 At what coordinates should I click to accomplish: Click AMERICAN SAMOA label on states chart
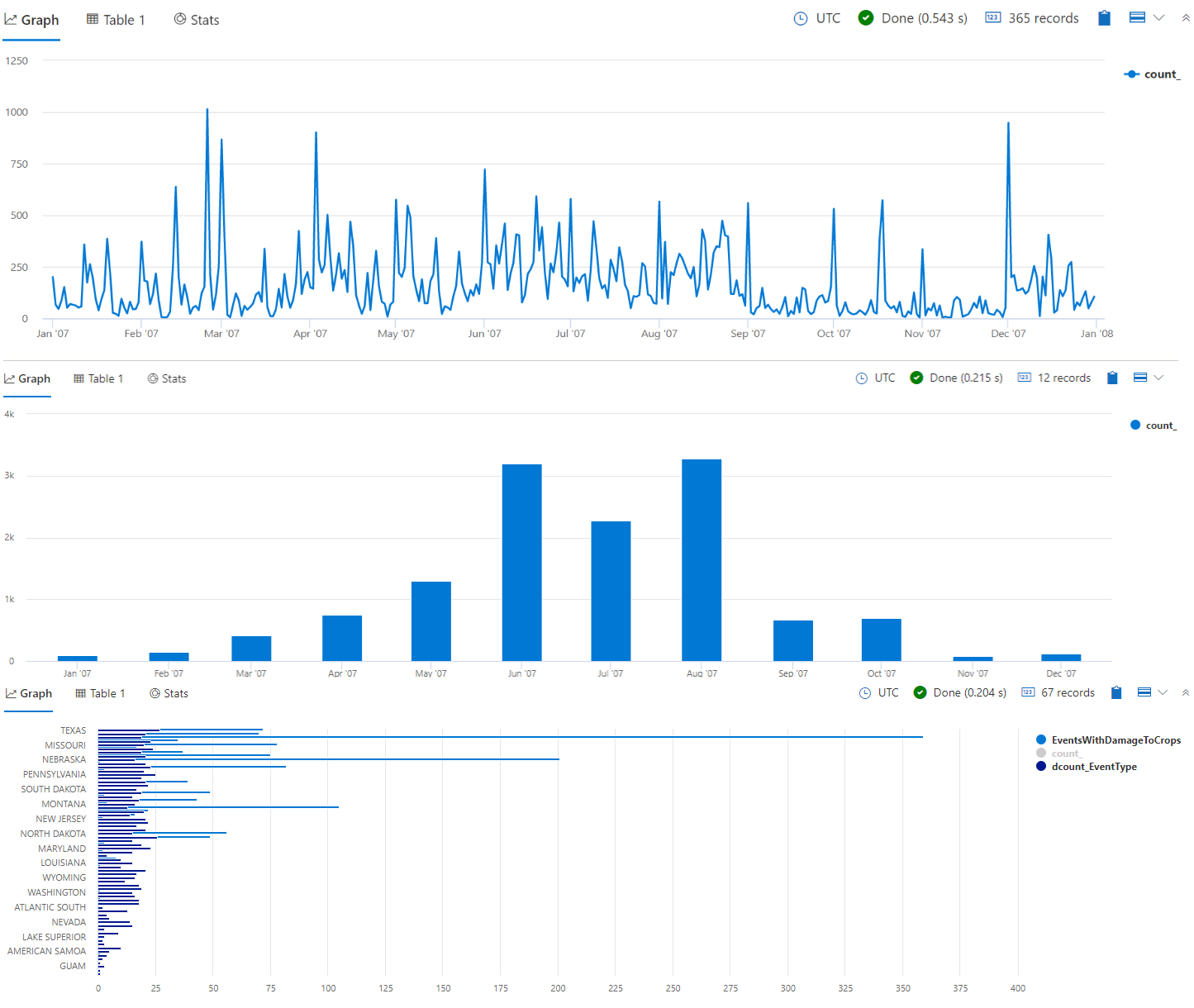(x=47, y=951)
